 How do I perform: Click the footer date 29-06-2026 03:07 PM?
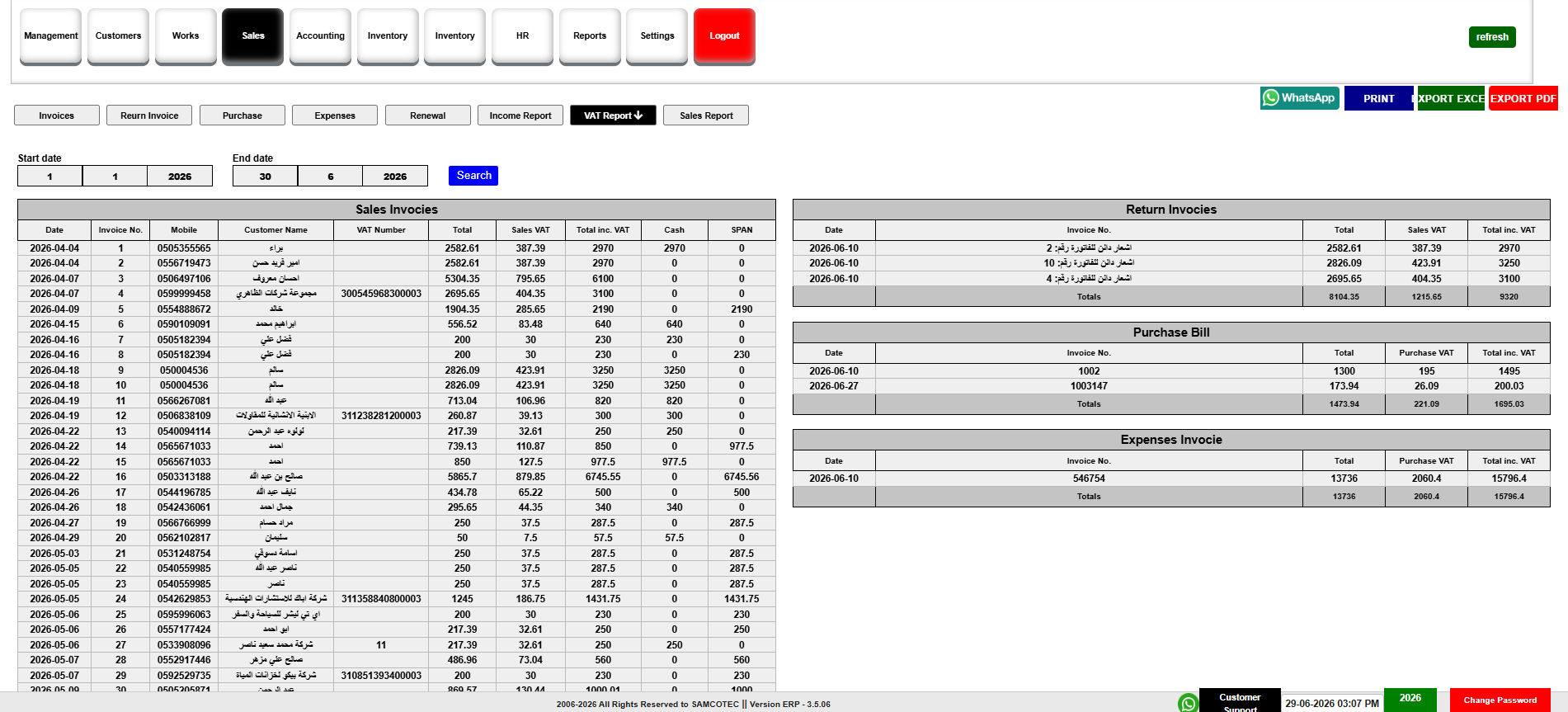[x=1331, y=704]
